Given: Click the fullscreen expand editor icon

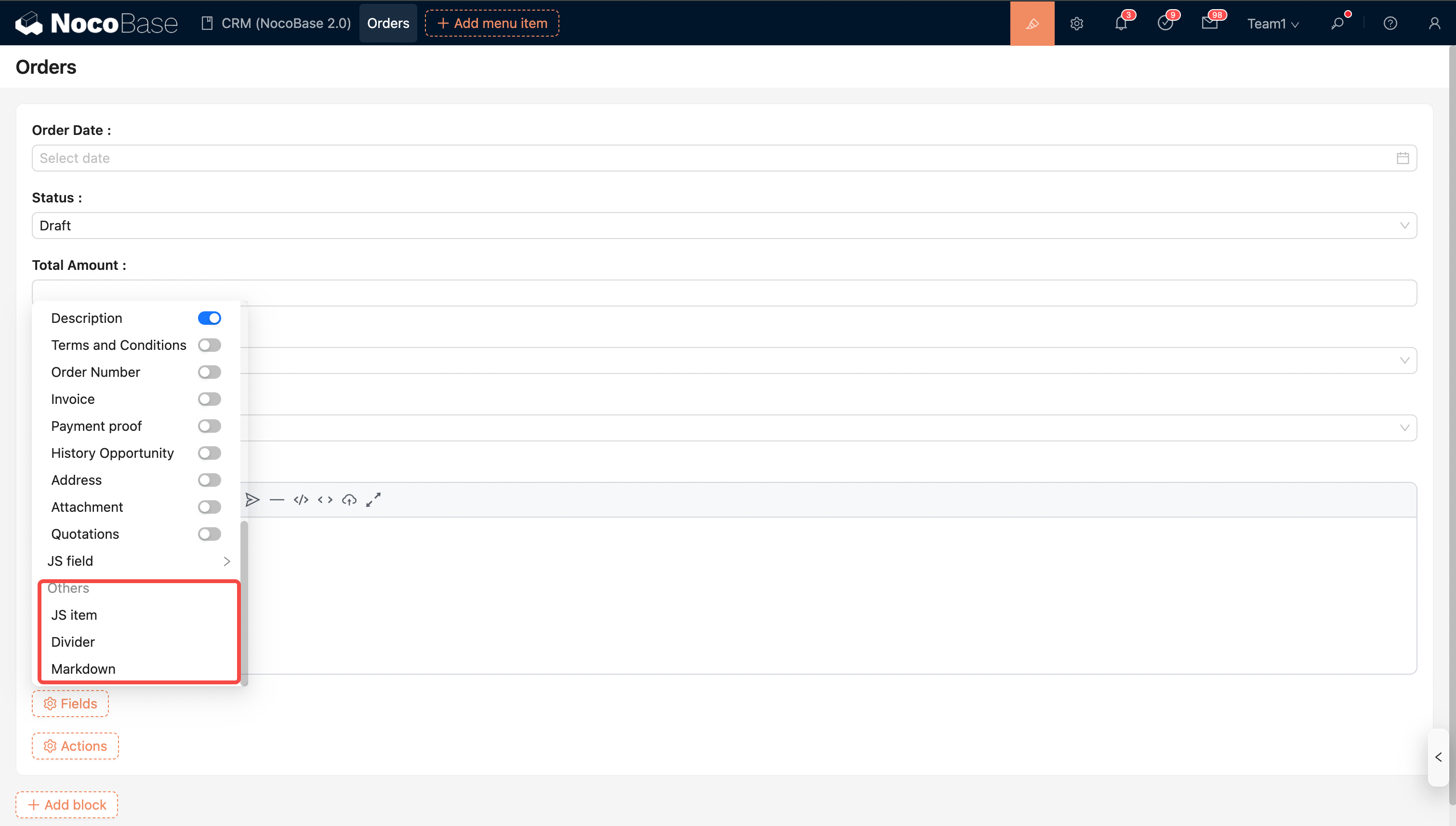Looking at the screenshot, I should pos(373,500).
